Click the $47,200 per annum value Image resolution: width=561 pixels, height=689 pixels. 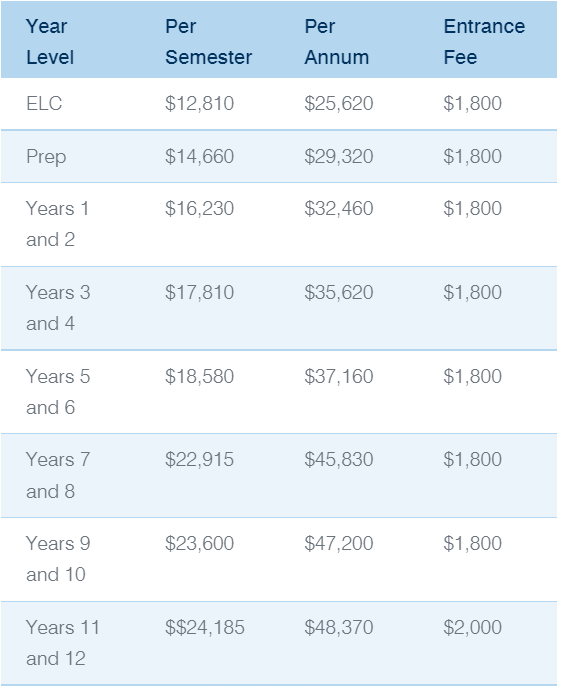(339, 544)
